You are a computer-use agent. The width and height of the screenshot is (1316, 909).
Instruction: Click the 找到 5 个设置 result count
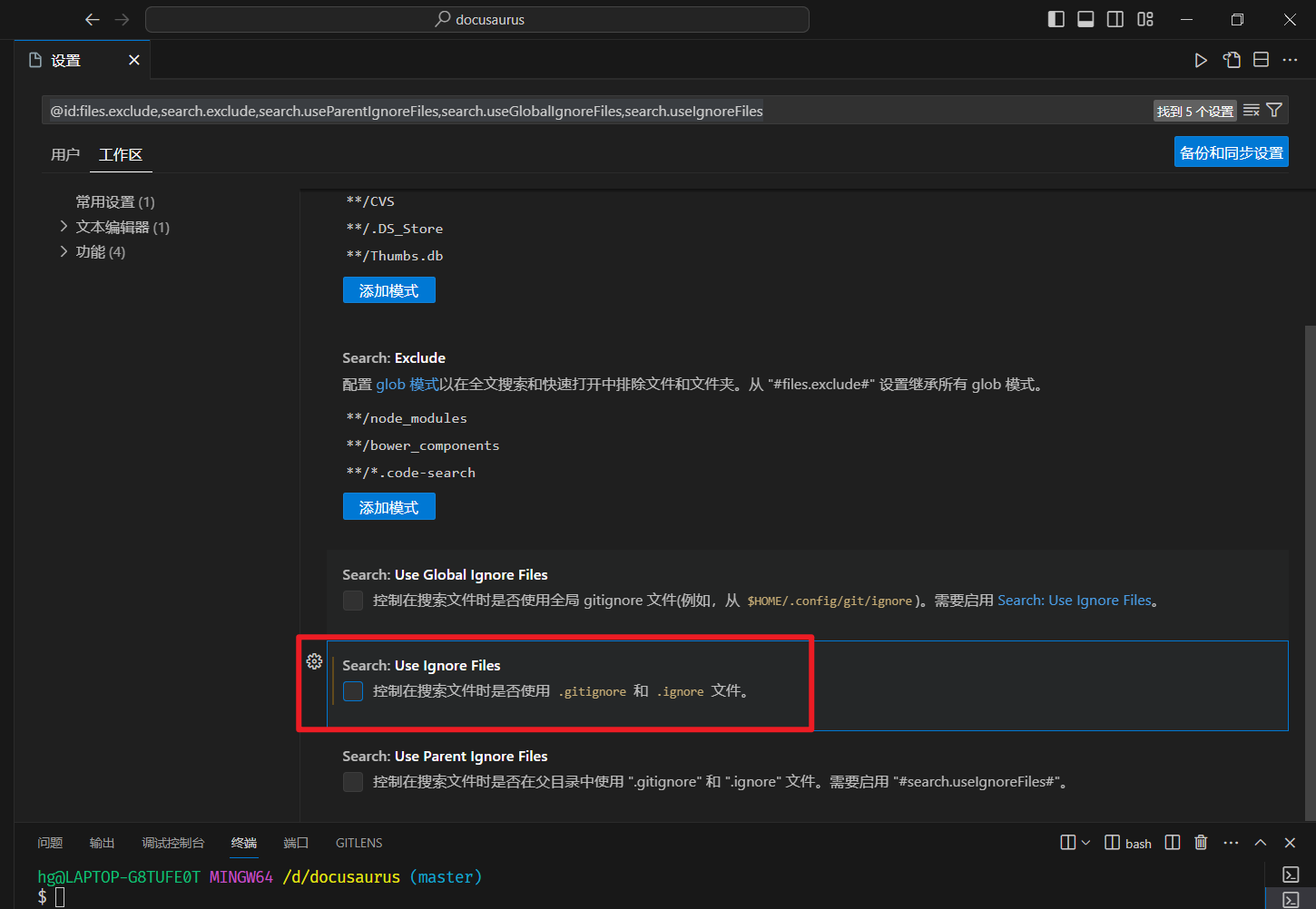pos(1195,111)
